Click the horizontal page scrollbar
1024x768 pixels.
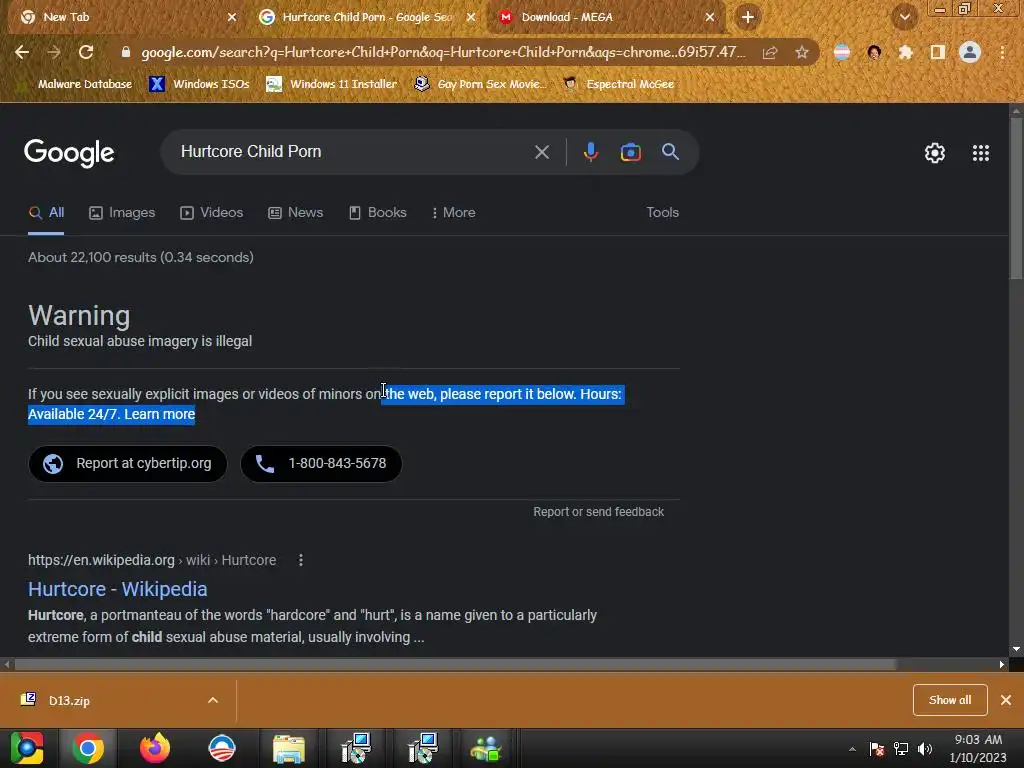(455, 665)
